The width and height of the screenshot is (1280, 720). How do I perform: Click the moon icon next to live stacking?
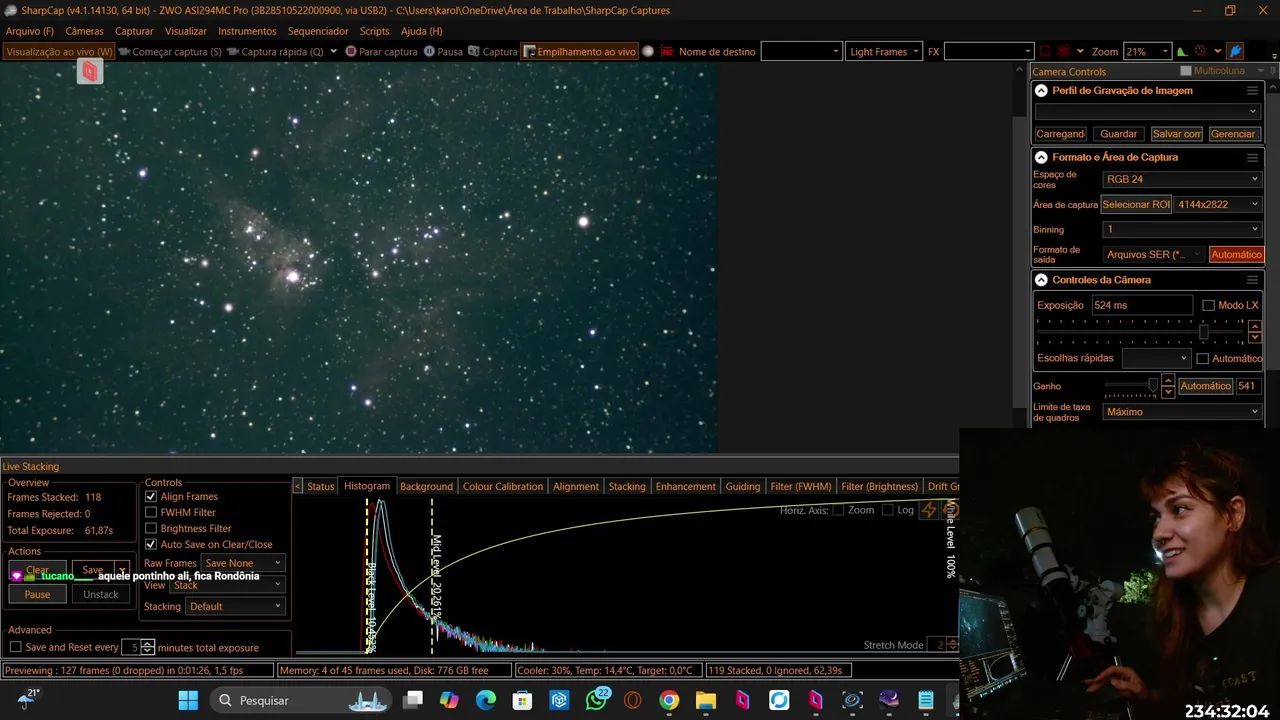(x=648, y=51)
